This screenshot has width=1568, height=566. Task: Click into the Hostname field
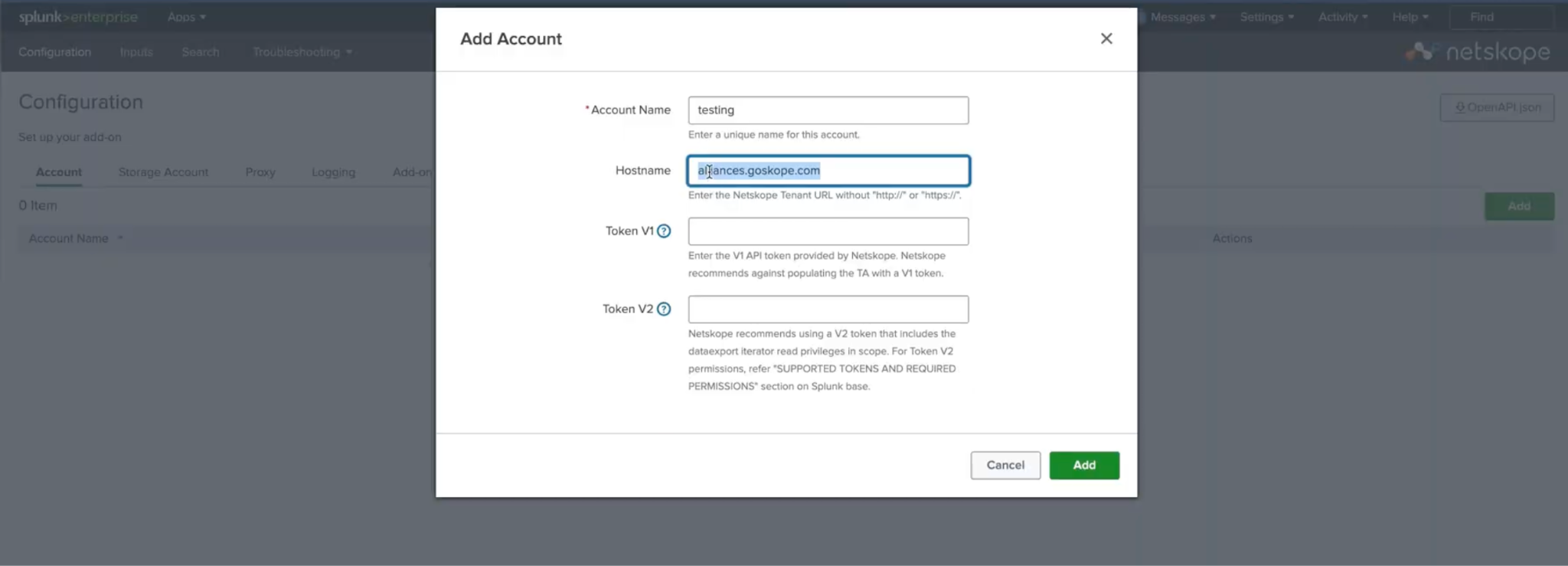828,171
